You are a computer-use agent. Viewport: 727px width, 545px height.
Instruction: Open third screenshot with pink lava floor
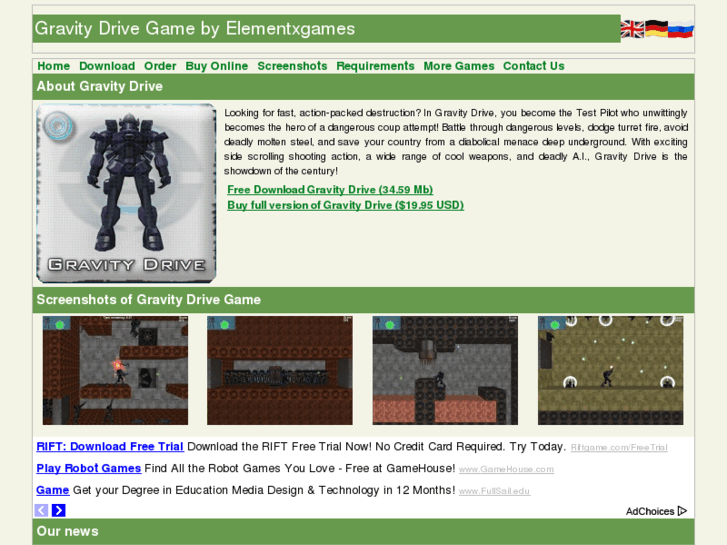coord(445,370)
